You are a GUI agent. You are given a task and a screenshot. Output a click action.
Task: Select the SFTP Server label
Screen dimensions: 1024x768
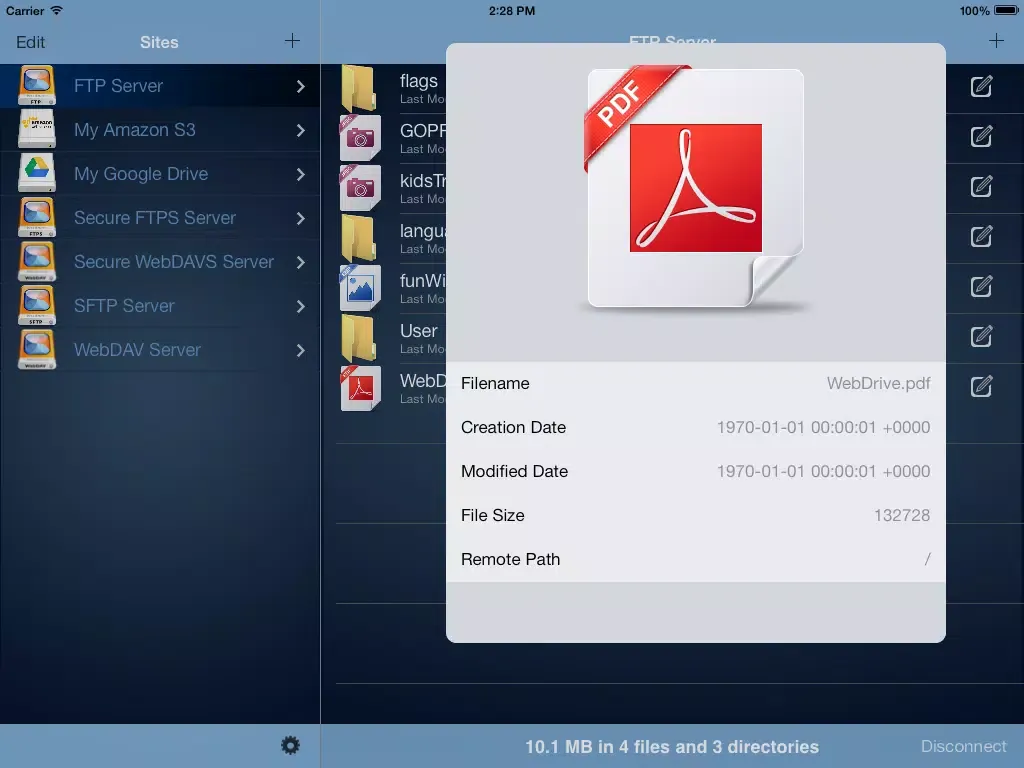click(x=124, y=306)
